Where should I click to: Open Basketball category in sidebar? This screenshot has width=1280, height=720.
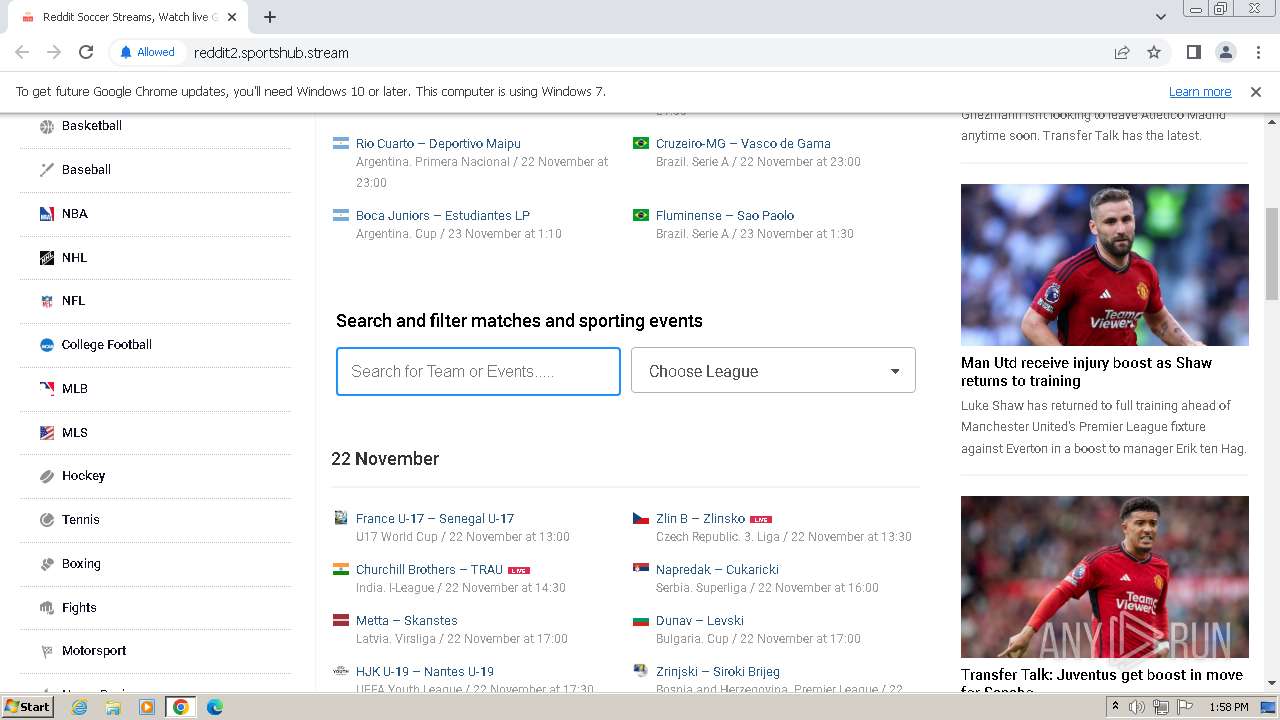tap(92, 126)
